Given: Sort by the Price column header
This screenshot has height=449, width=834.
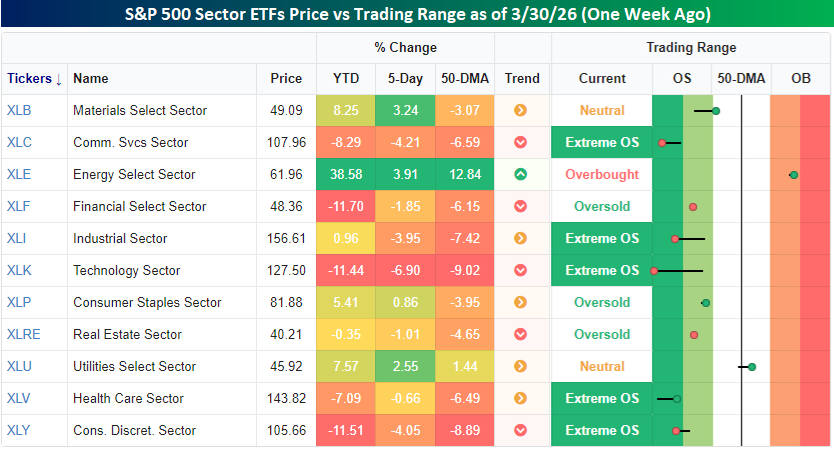Looking at the screenshot, I should point(286,78).
